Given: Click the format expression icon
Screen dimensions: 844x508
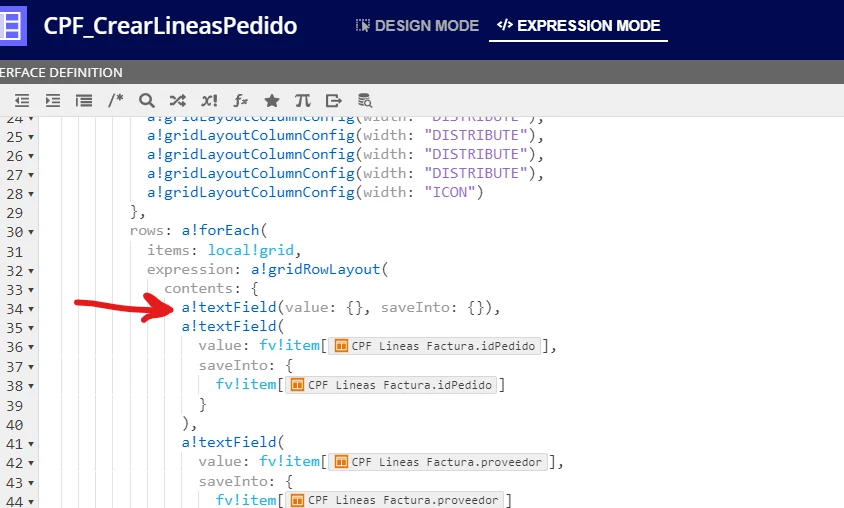Looking at the screenshot, I should pos(84,101).
